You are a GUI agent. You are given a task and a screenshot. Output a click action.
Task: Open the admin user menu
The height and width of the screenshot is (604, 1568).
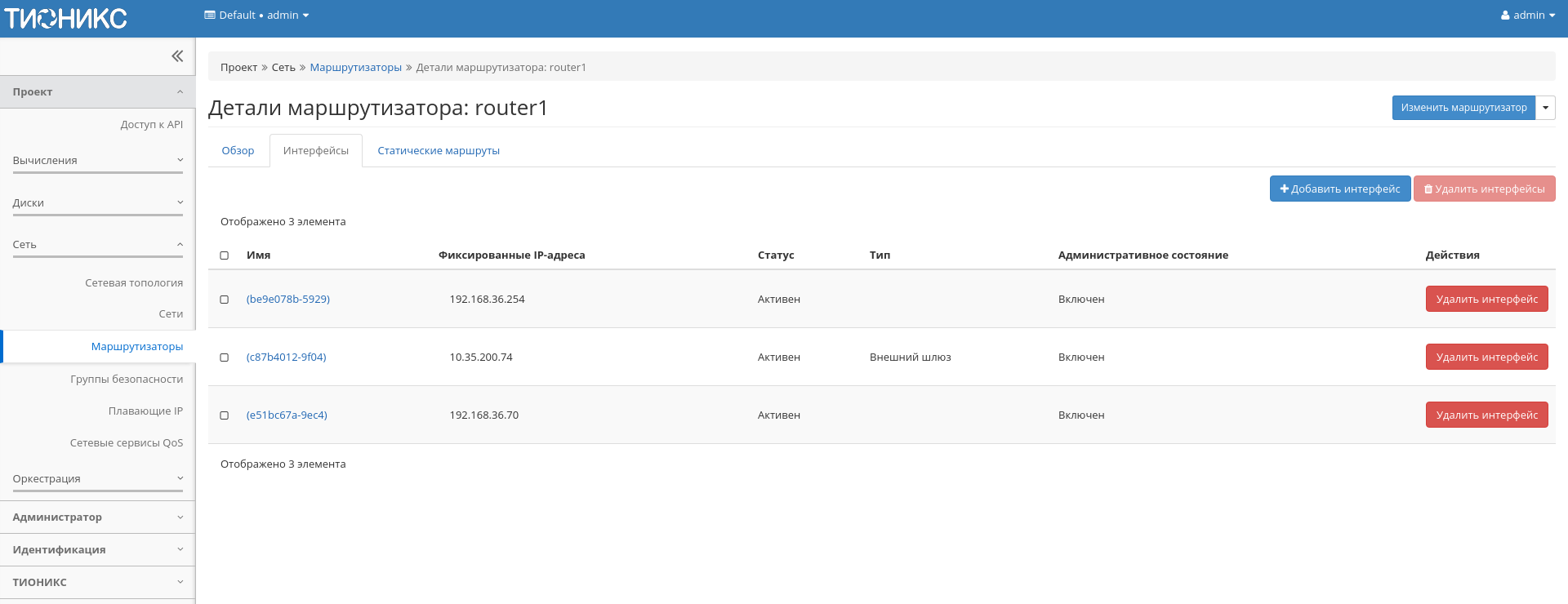pyautogui.click(x=1527, y=16)
